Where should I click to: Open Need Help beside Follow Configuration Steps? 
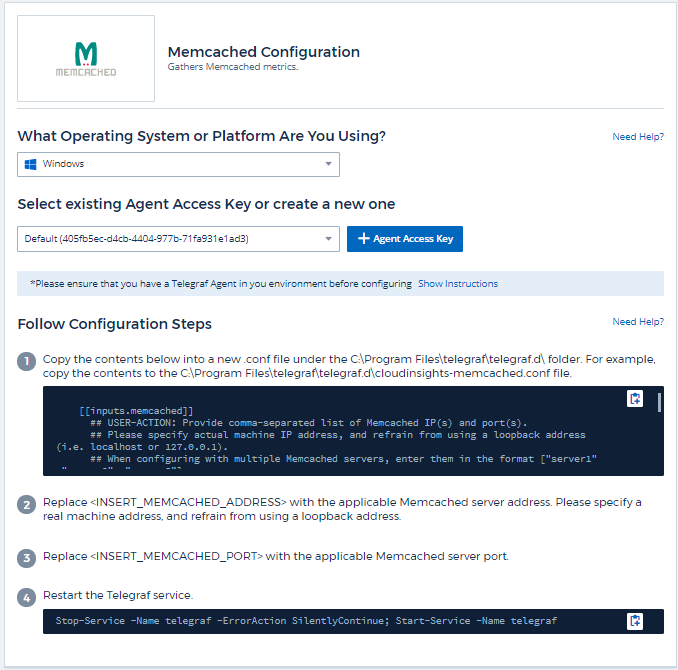[637, 322]
